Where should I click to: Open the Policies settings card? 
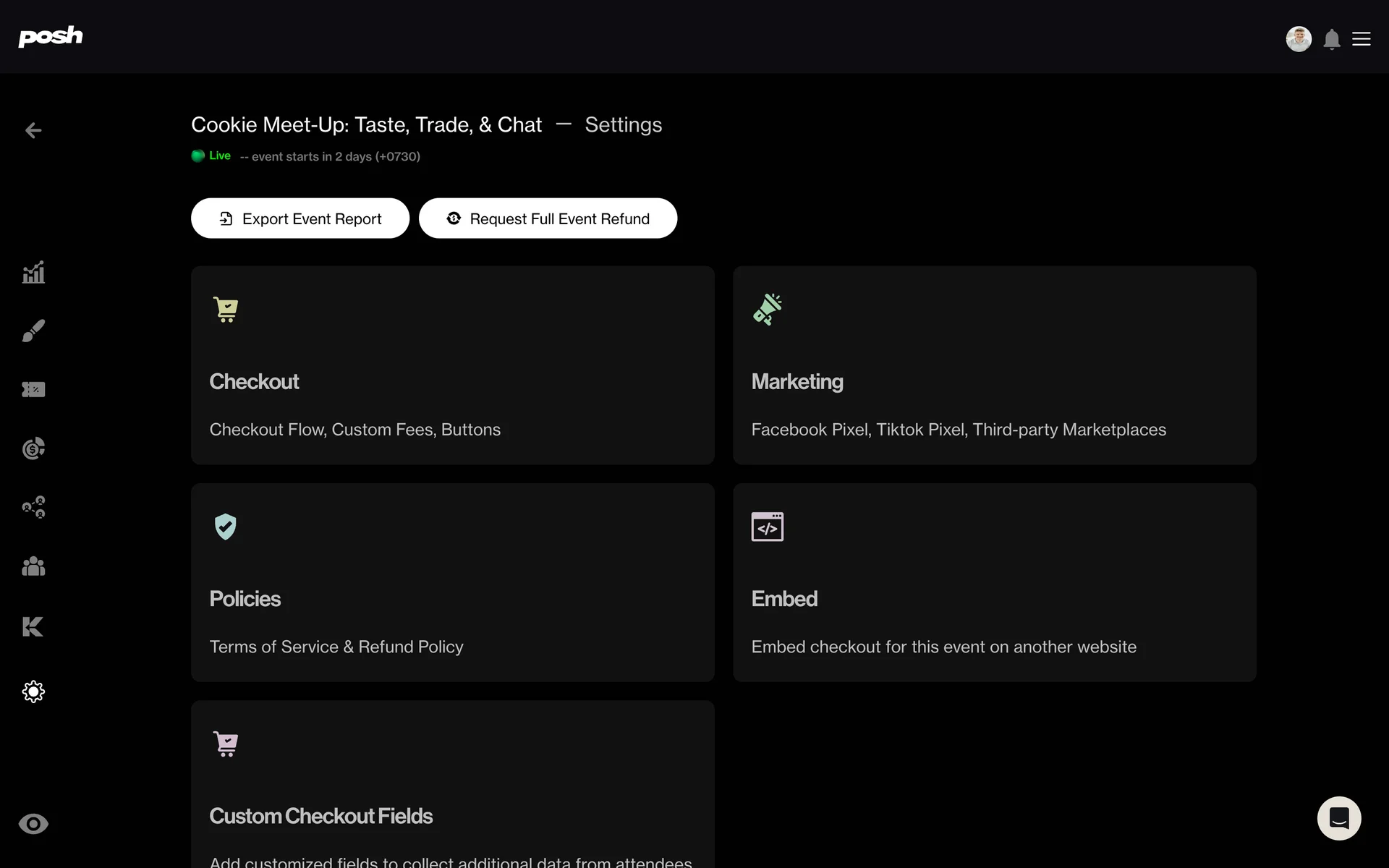click(452, 582)
